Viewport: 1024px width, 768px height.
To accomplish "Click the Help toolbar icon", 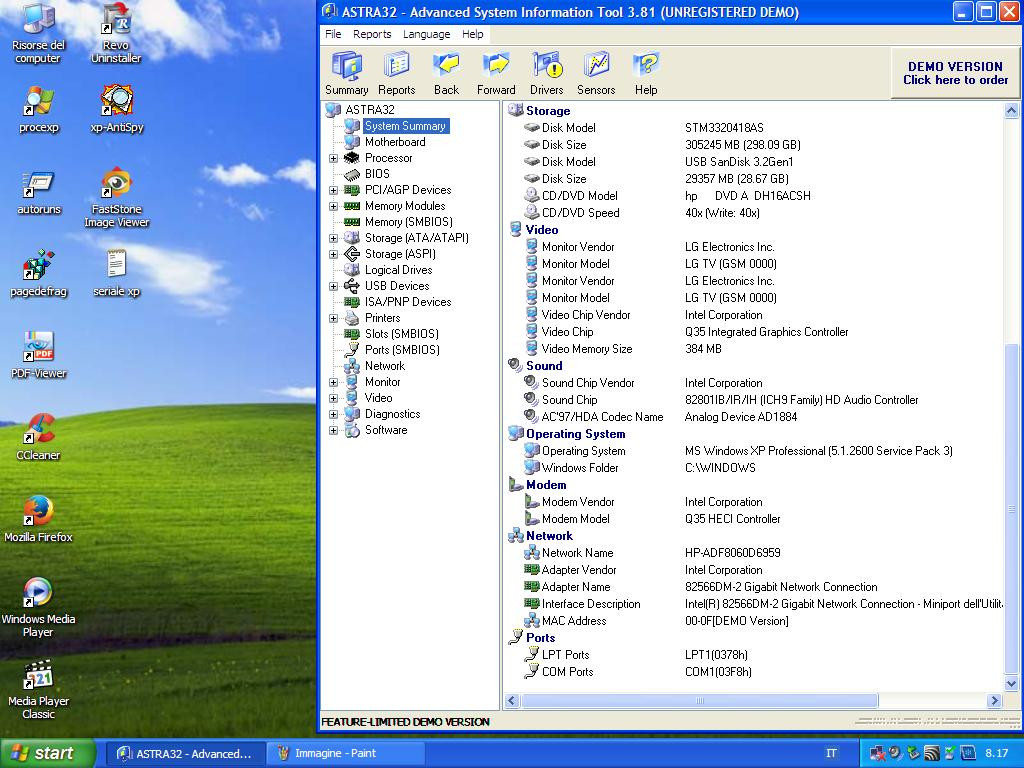I will coord(646,73).
